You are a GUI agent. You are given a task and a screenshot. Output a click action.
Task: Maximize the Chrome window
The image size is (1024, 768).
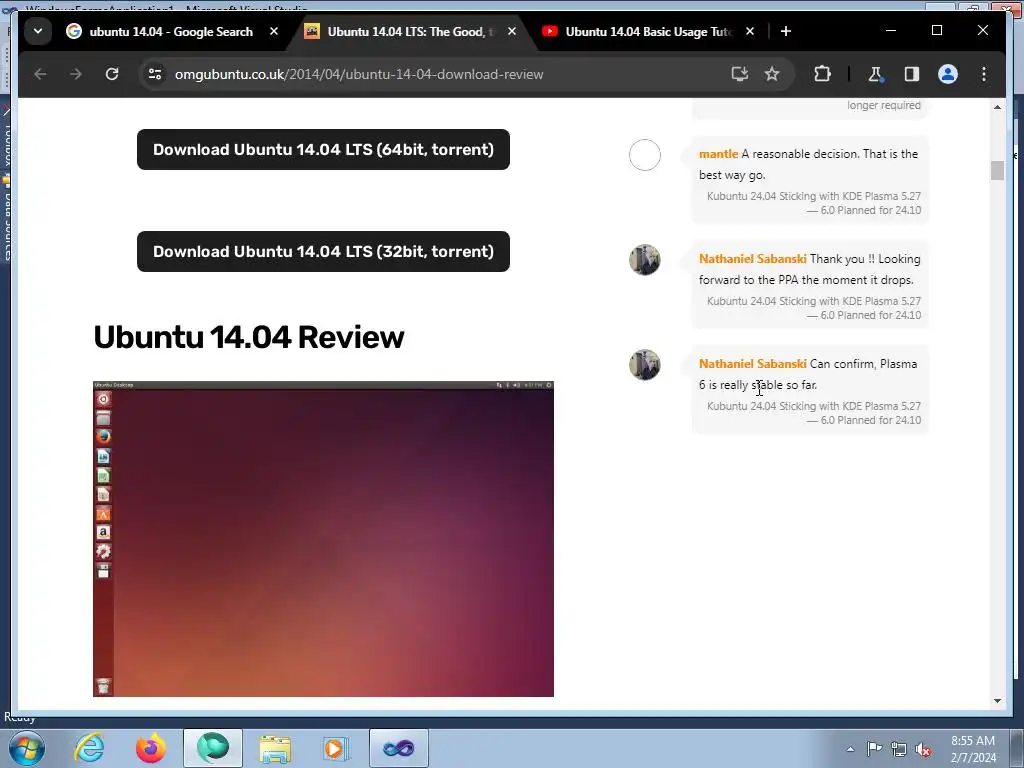click(x=936, y=31)
